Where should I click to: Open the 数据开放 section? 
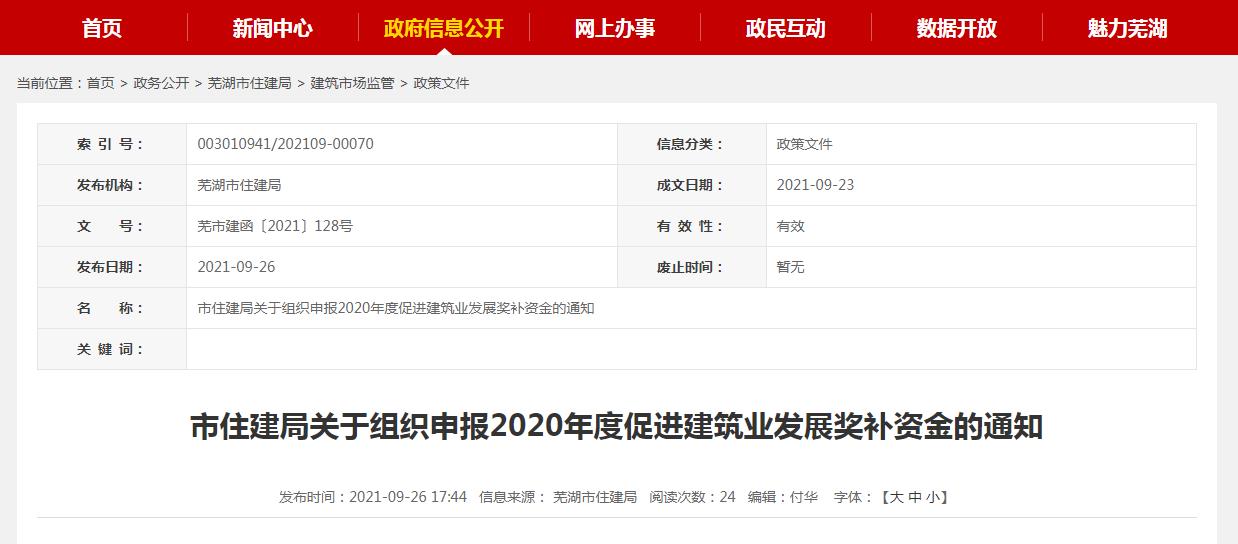[x=956, y=28]
